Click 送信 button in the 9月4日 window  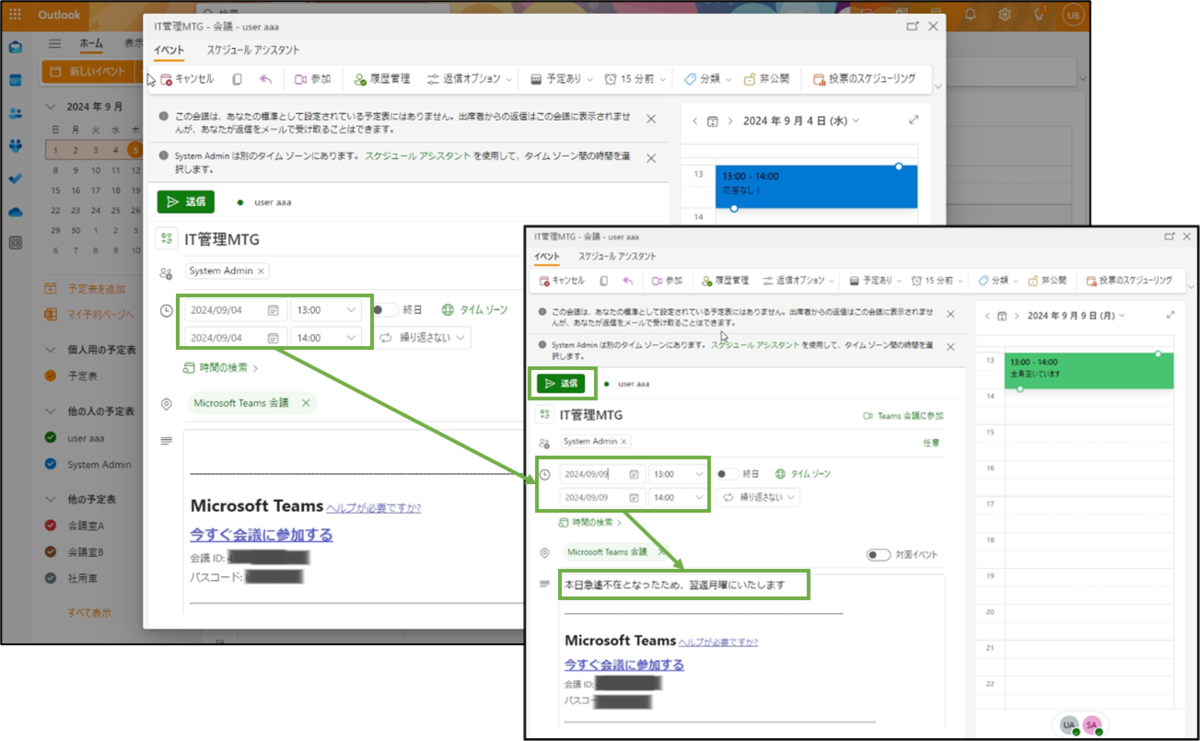[x=186, y=201]
